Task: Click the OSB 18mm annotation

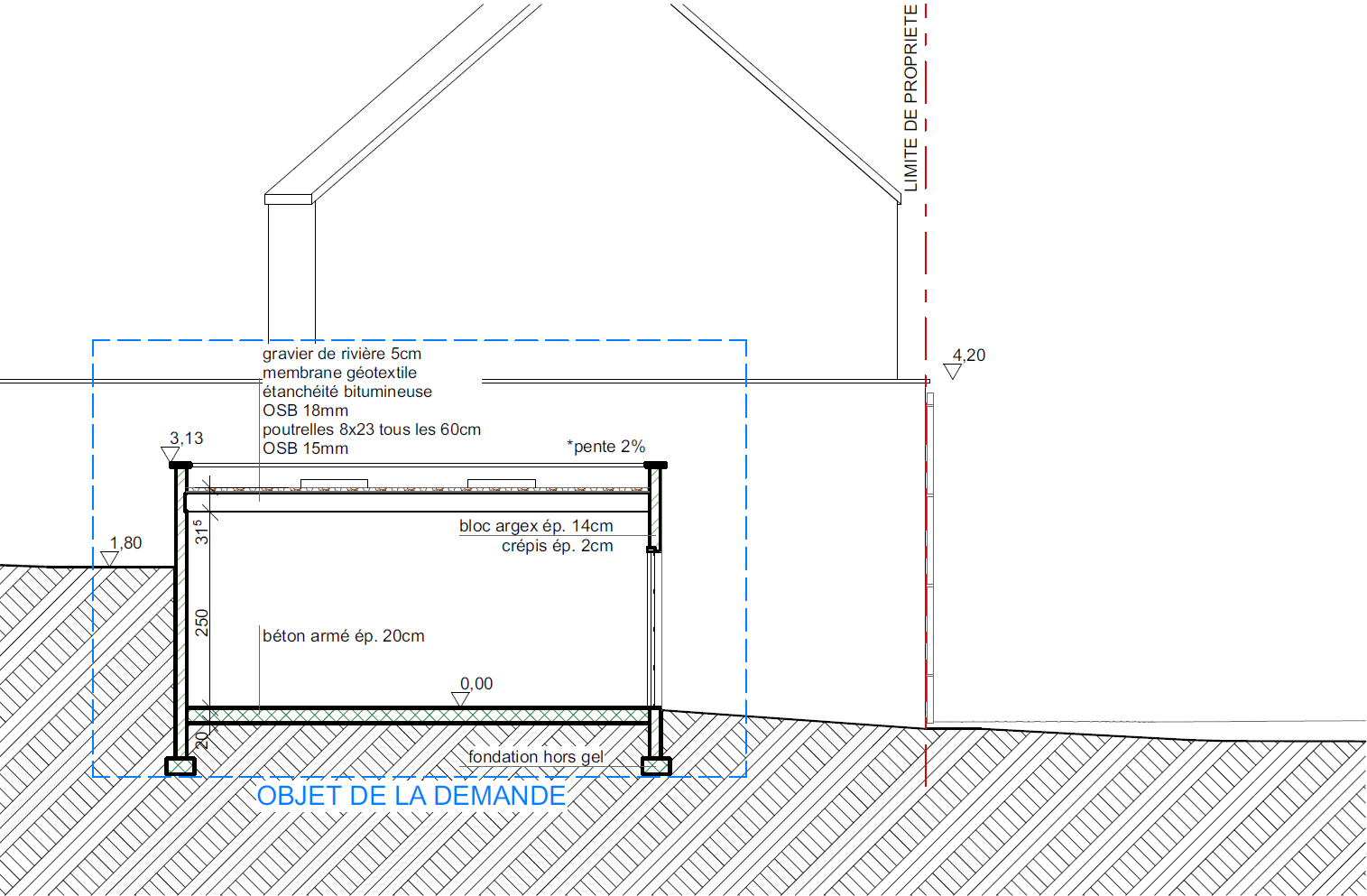Action: 305,411
